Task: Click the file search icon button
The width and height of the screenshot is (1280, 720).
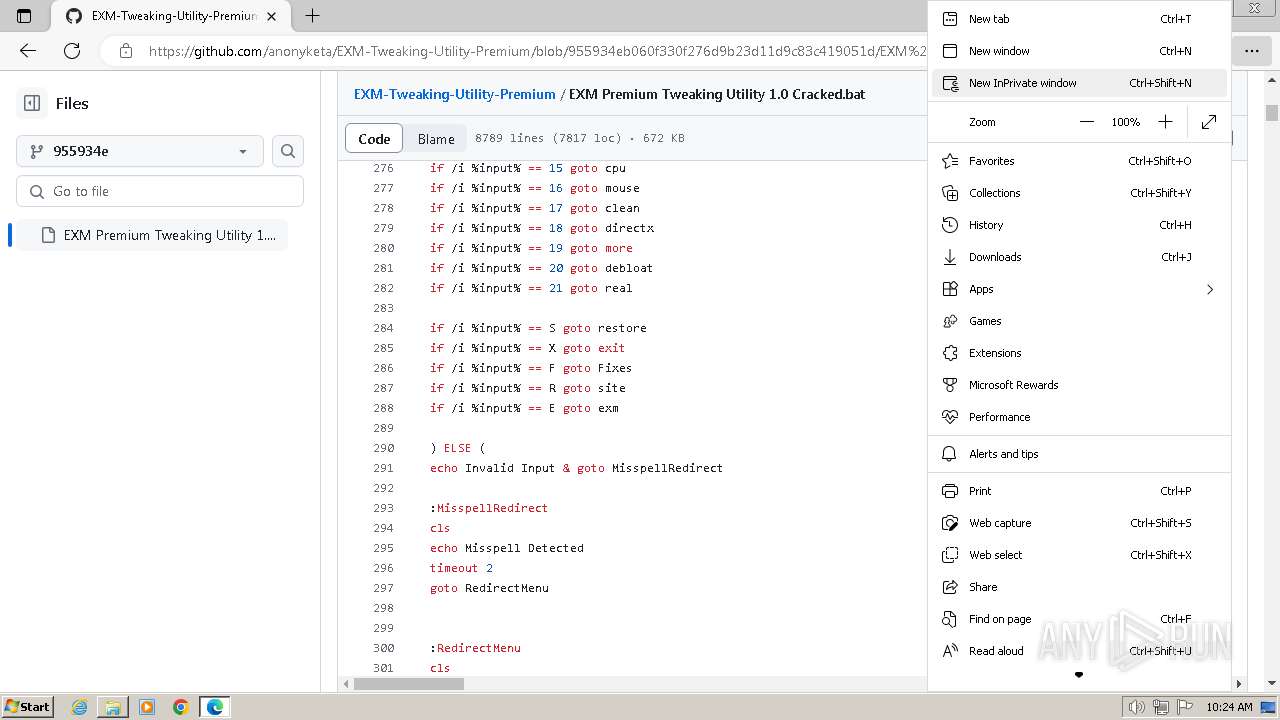Action: 288,151
